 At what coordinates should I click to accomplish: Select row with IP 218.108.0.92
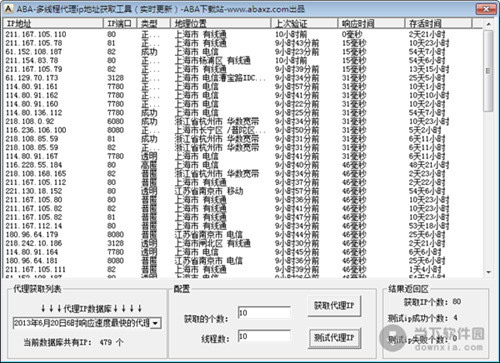(243, 121)
